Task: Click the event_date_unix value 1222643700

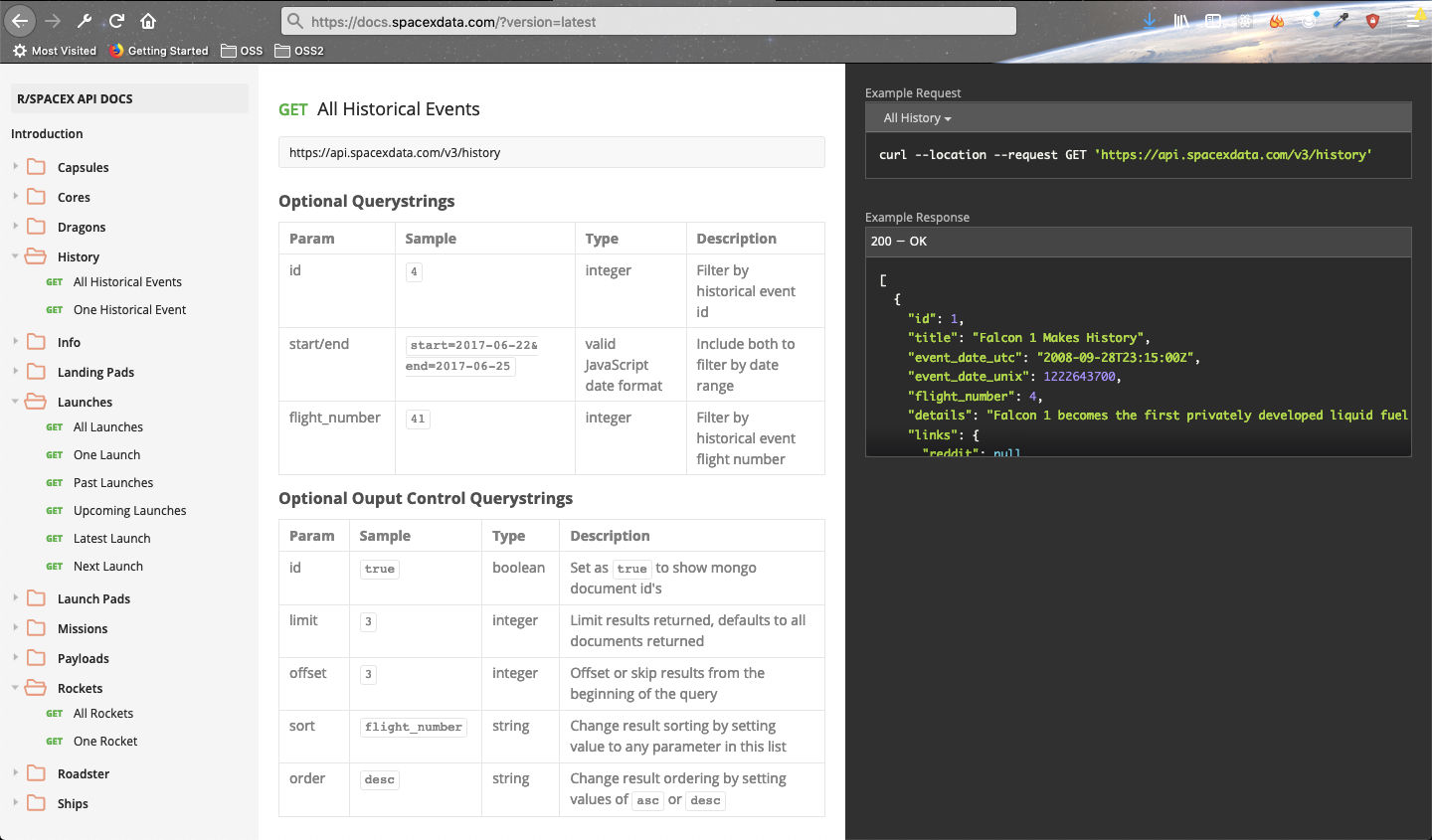Action: [x=1080, y=377]
